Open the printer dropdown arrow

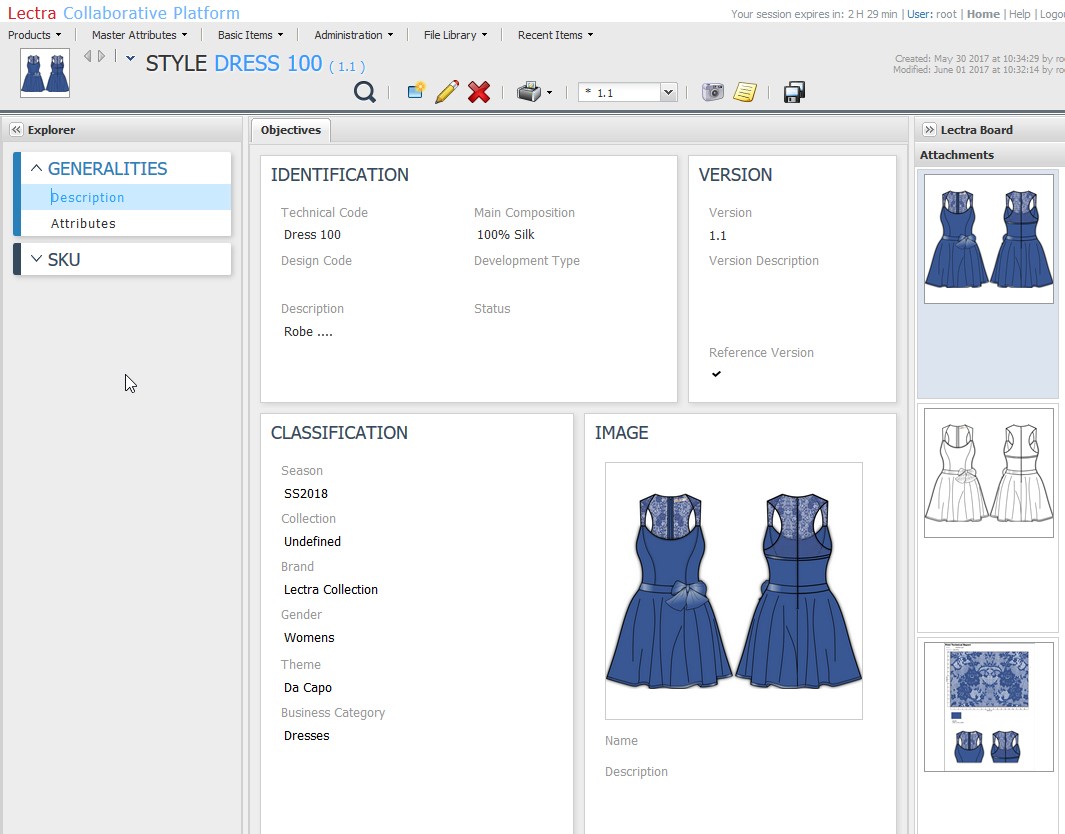[x=549, y=93]
